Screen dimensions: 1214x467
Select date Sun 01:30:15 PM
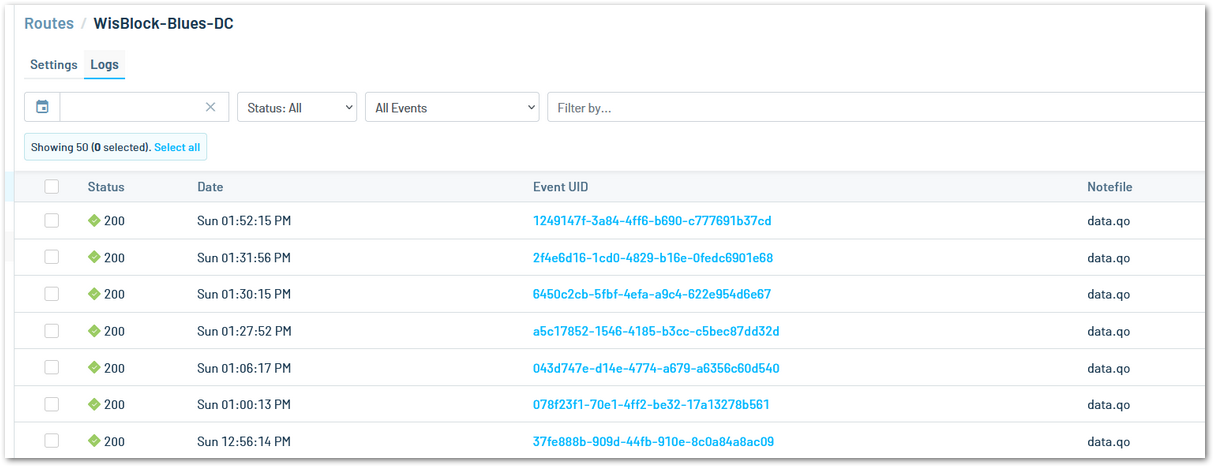pos(244,294)
